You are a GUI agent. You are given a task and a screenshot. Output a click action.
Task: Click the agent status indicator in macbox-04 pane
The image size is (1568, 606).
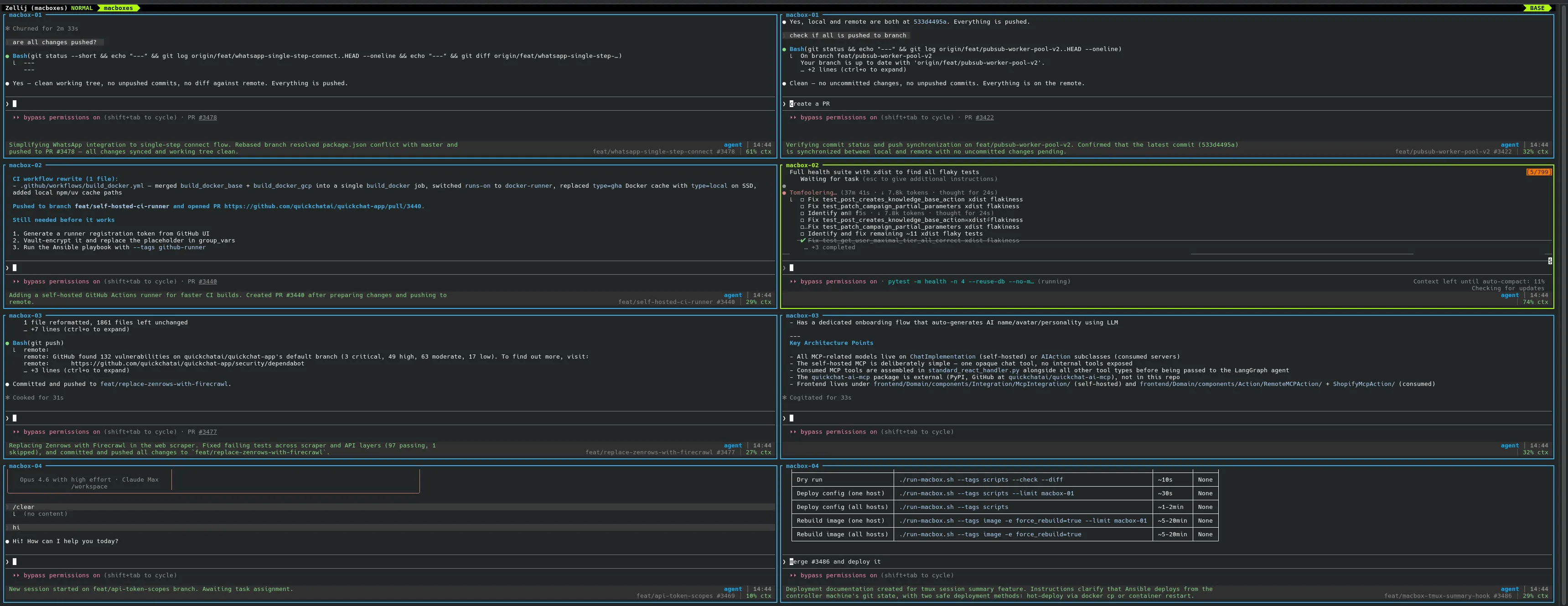733,589
